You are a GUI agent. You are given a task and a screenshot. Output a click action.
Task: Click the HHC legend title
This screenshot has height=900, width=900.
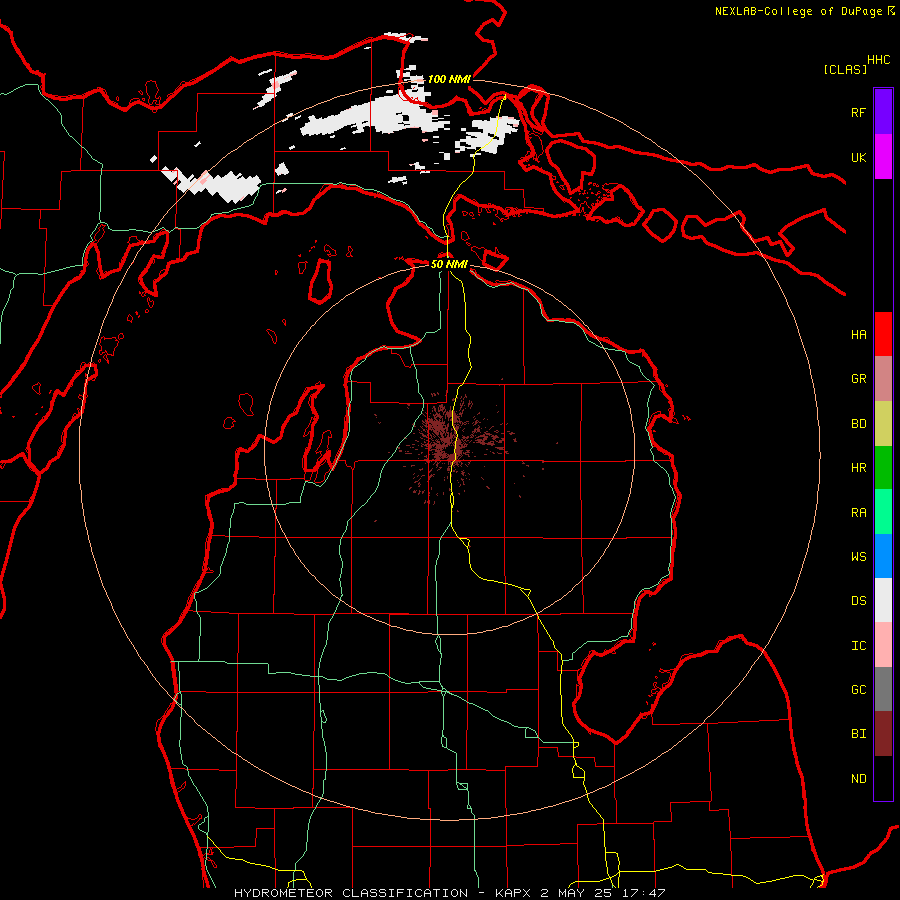click(878, 60)
